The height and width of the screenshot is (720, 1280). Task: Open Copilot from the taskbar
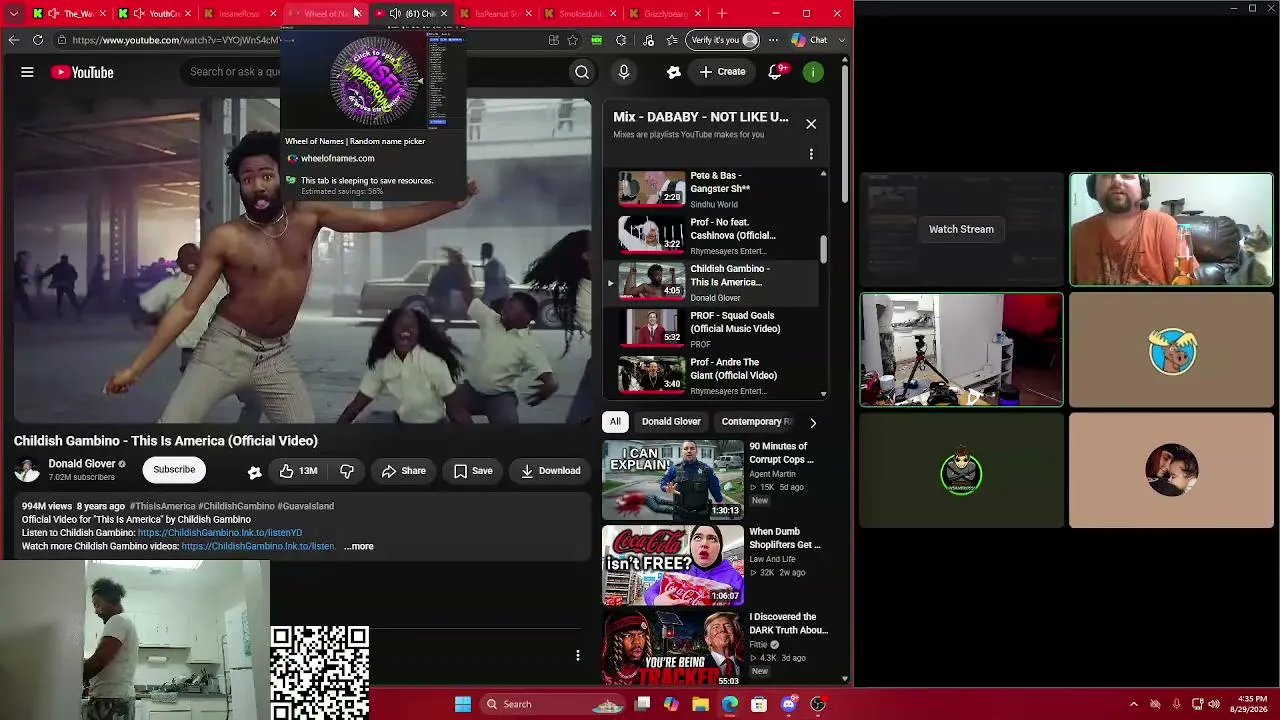672,704
